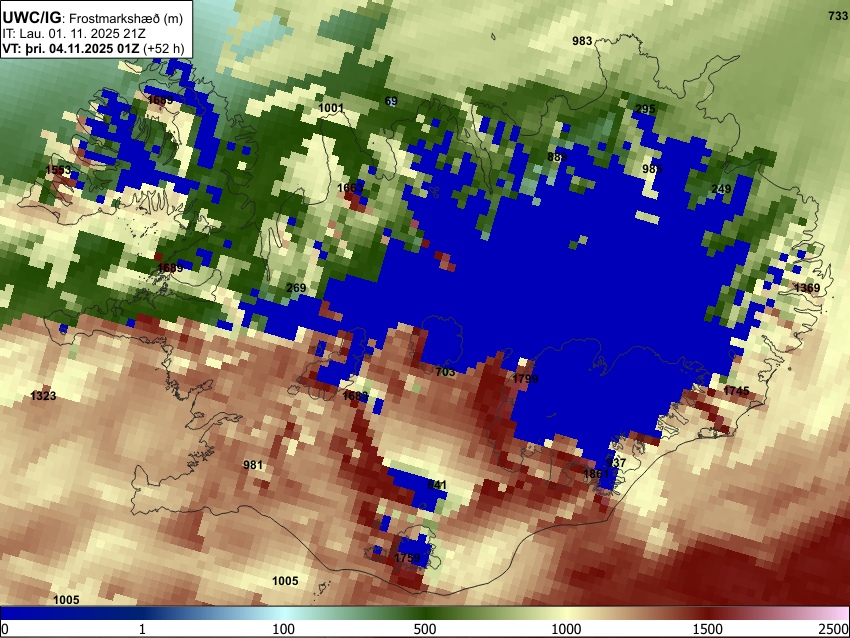Click the 703 value label on map
The width and height of the screenshot is (850, 638).
[446, 371]
